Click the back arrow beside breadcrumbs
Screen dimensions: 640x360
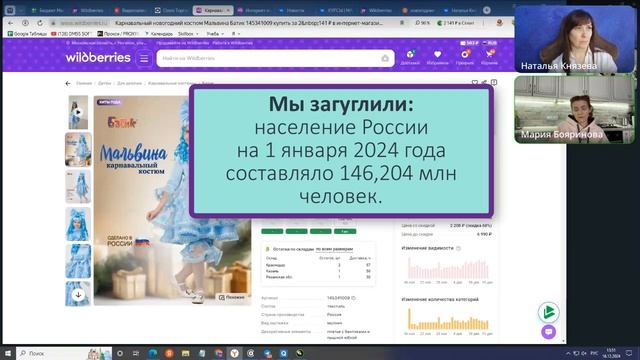[68, 83]
